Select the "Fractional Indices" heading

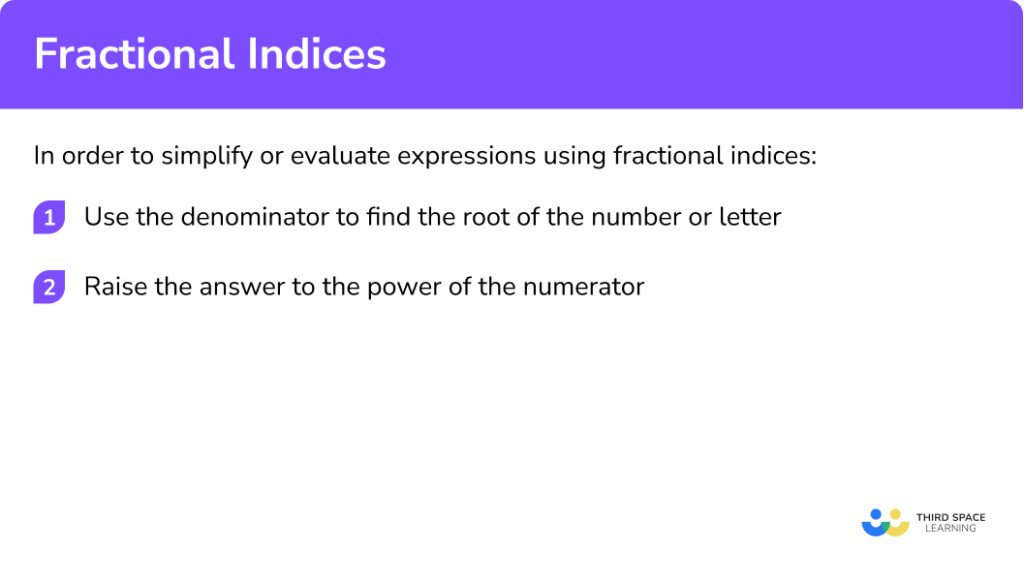click(x=210, y=54)
